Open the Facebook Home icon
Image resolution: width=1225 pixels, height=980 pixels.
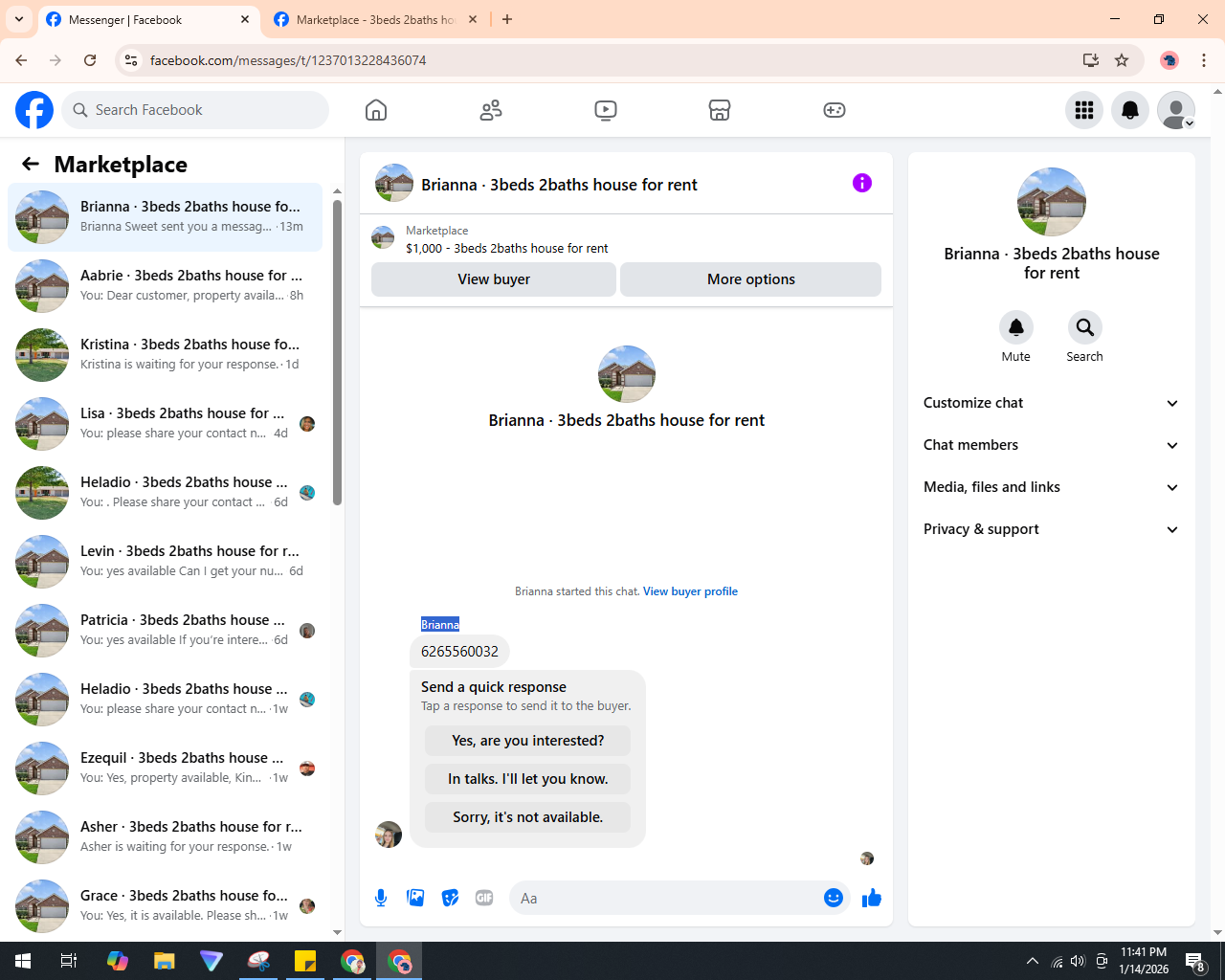[376, 110]
